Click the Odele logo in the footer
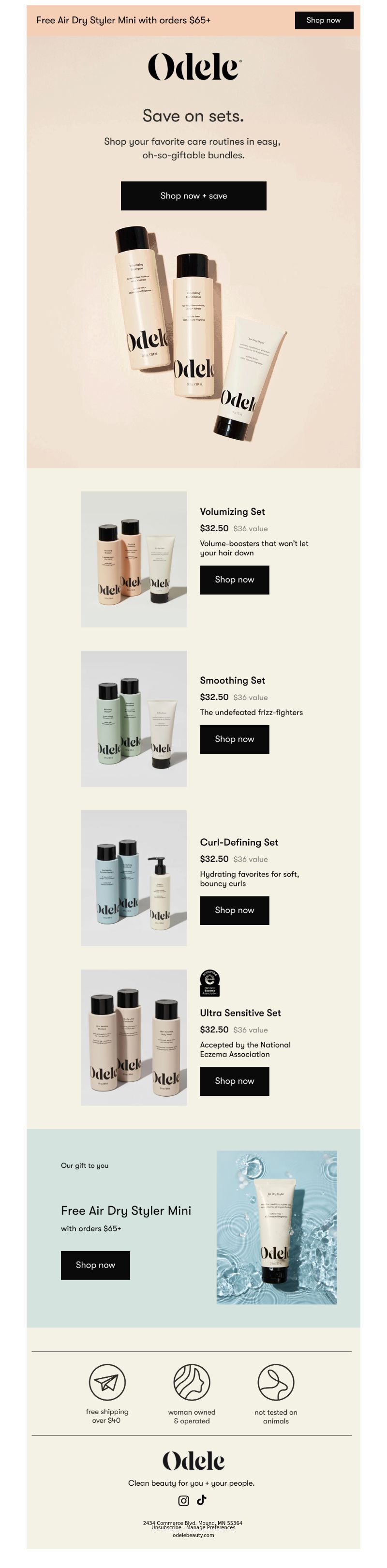The height and width of the screenshot is (1568, 387). point(193,1460)
